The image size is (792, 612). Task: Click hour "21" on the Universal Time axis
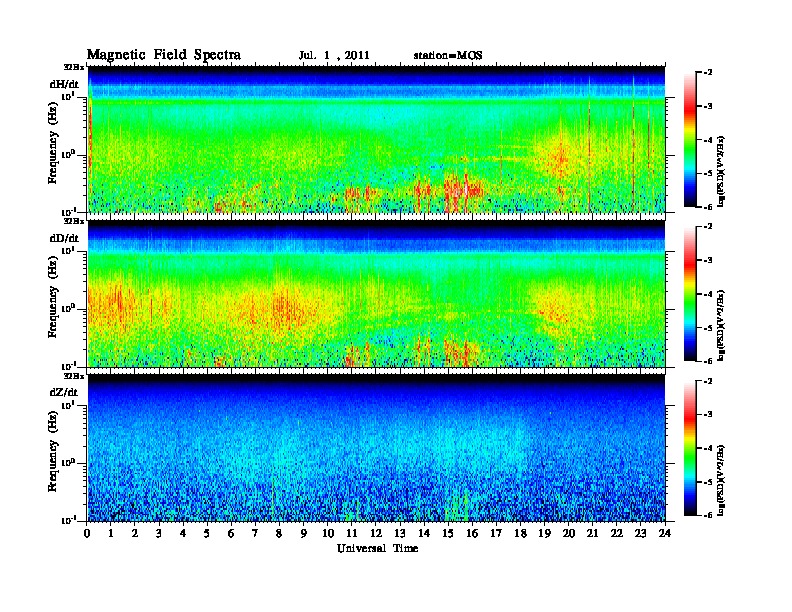[592, 533]
